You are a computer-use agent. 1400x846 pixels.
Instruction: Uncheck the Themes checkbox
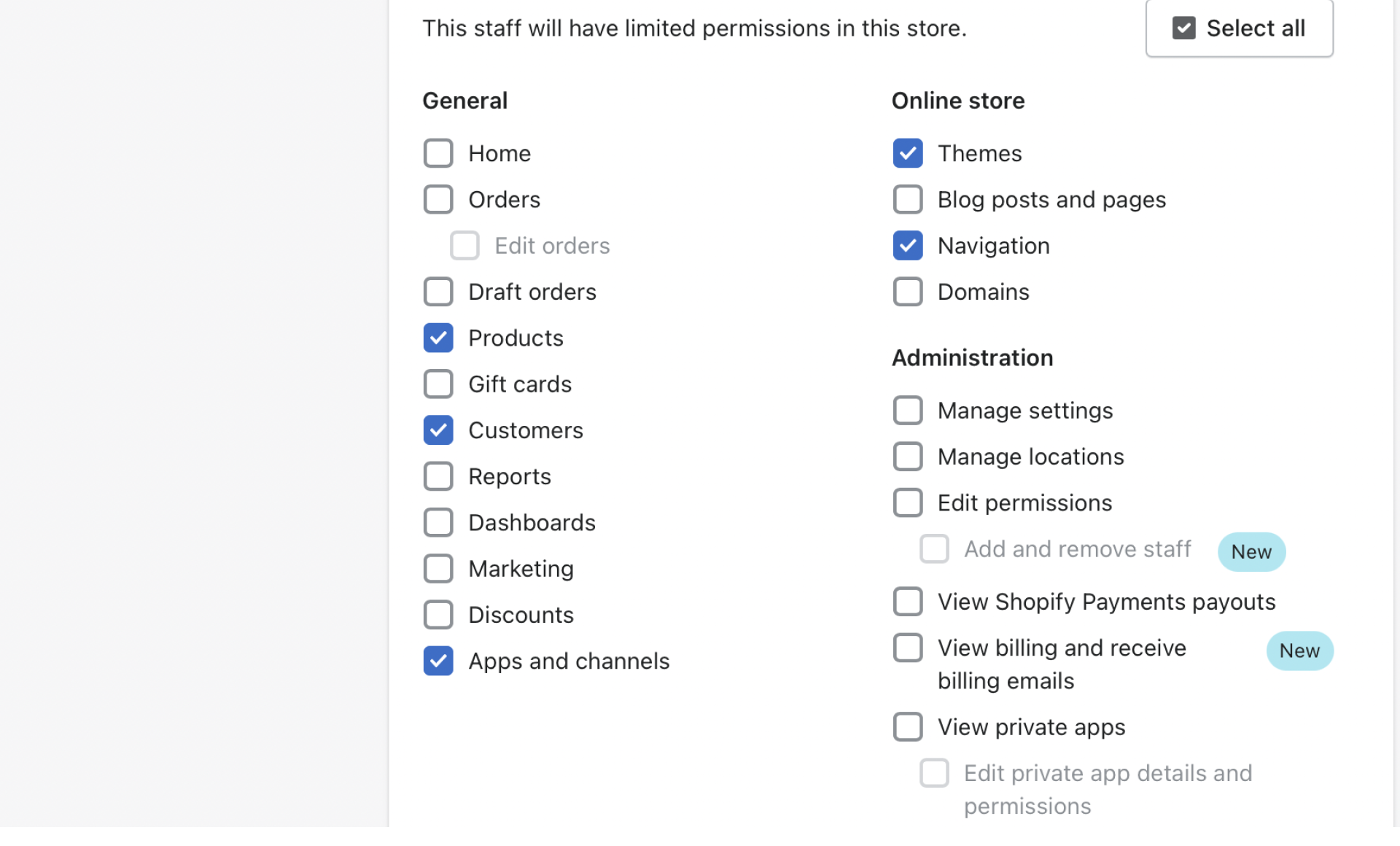coord(908,154)
